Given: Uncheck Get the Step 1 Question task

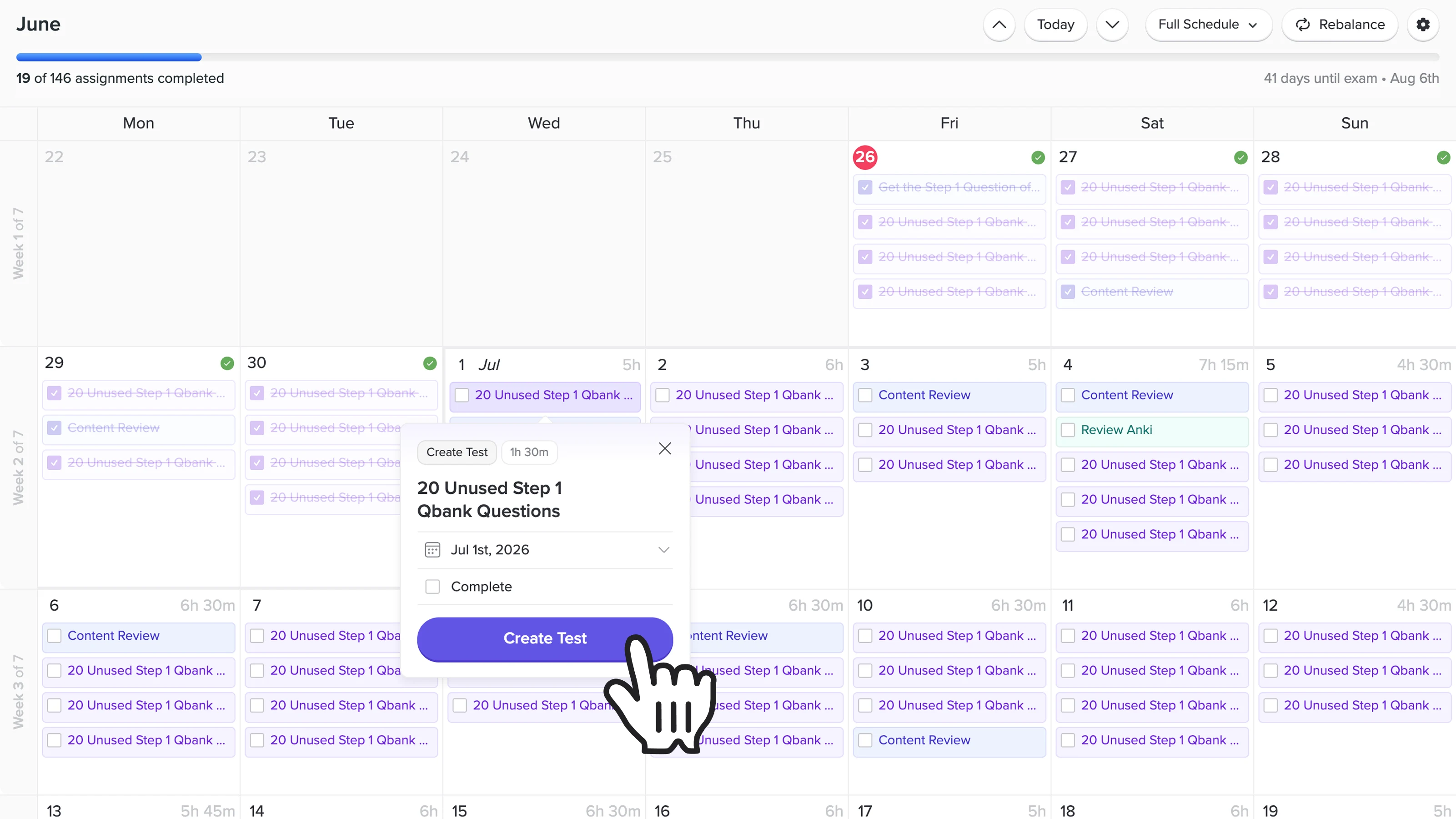Looking at the screenshot, I should [x=865, y=187].
